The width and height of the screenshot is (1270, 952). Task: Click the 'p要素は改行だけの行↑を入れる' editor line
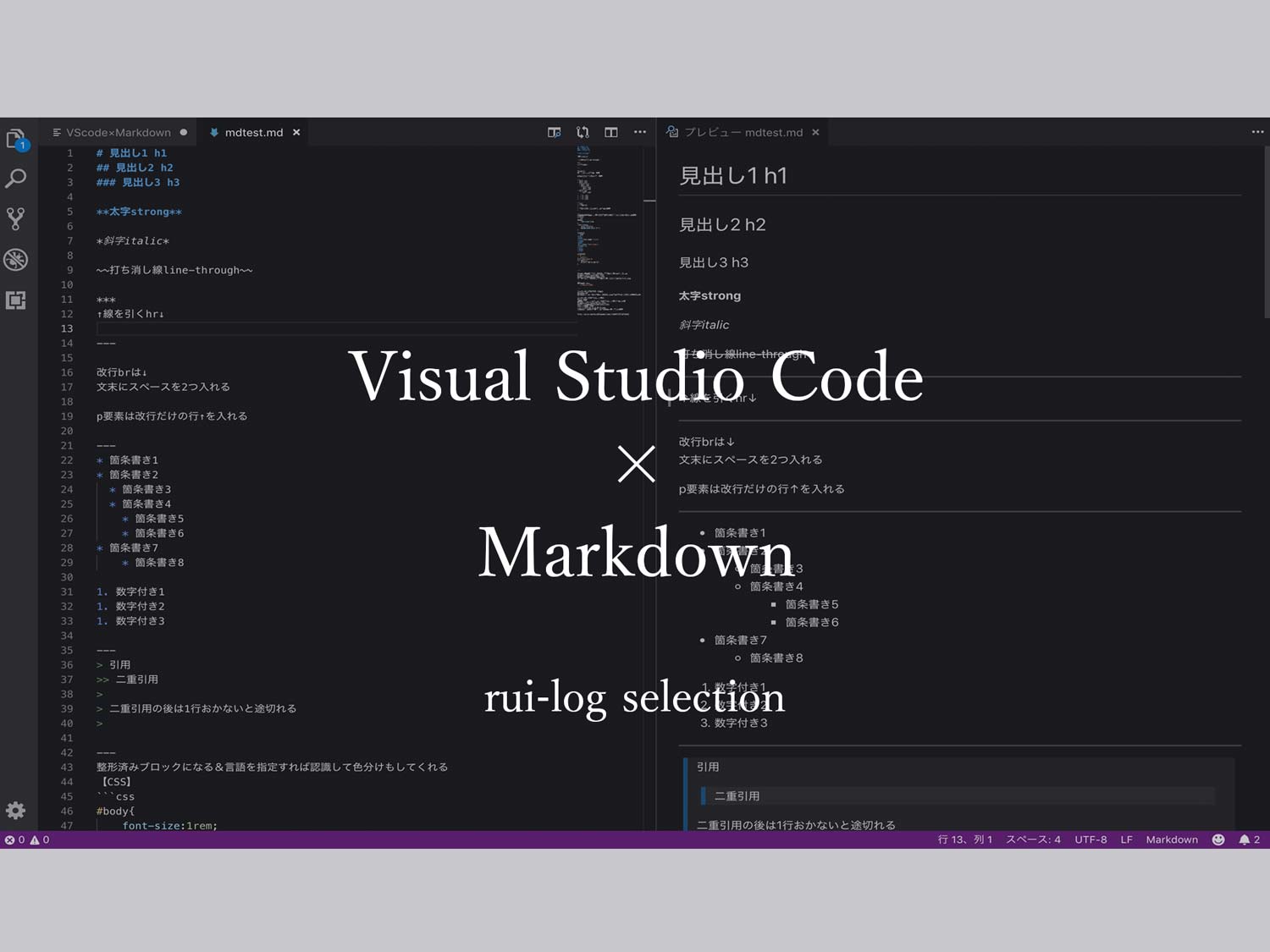(172, 415)
